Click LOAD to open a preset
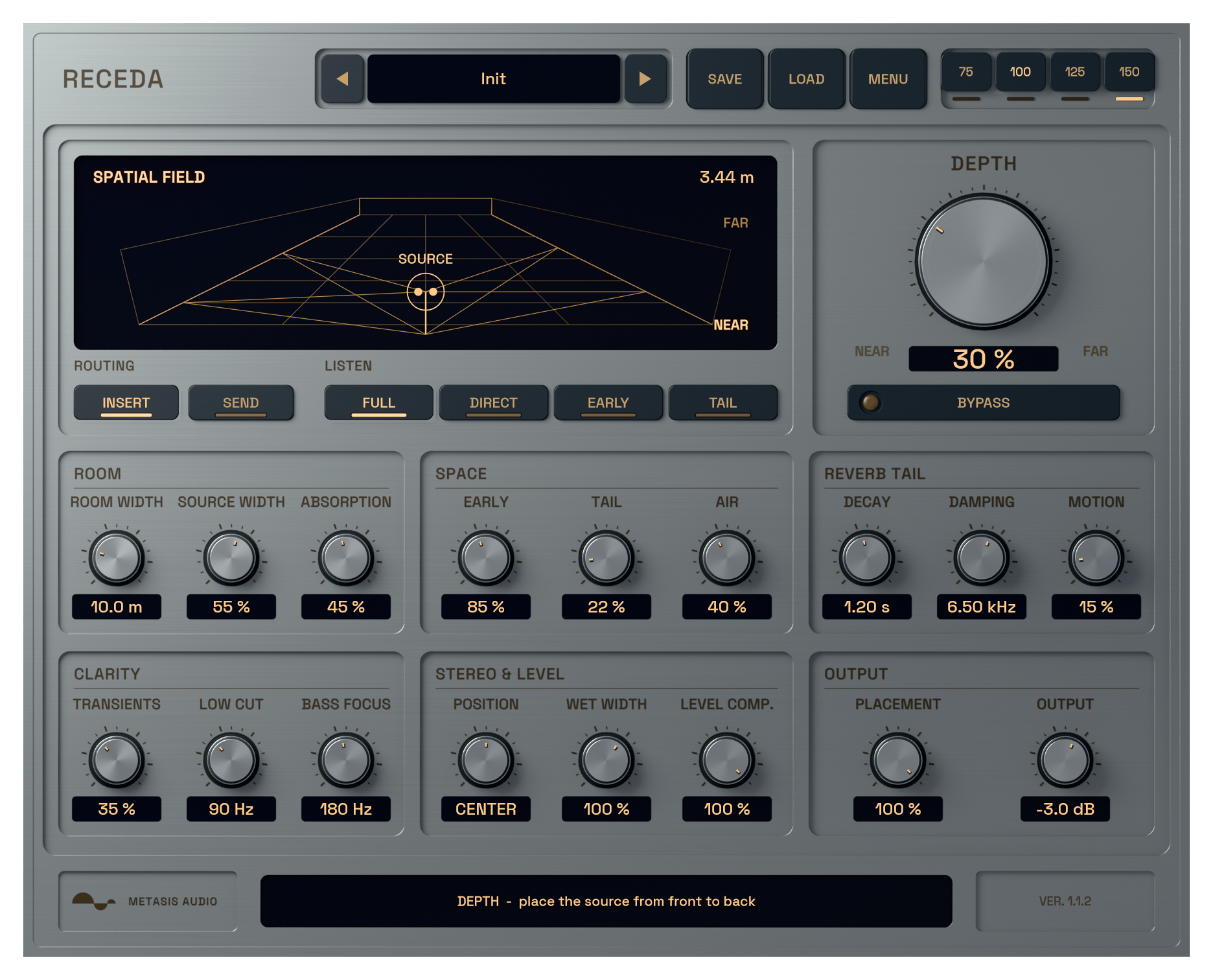 point(806,79)
